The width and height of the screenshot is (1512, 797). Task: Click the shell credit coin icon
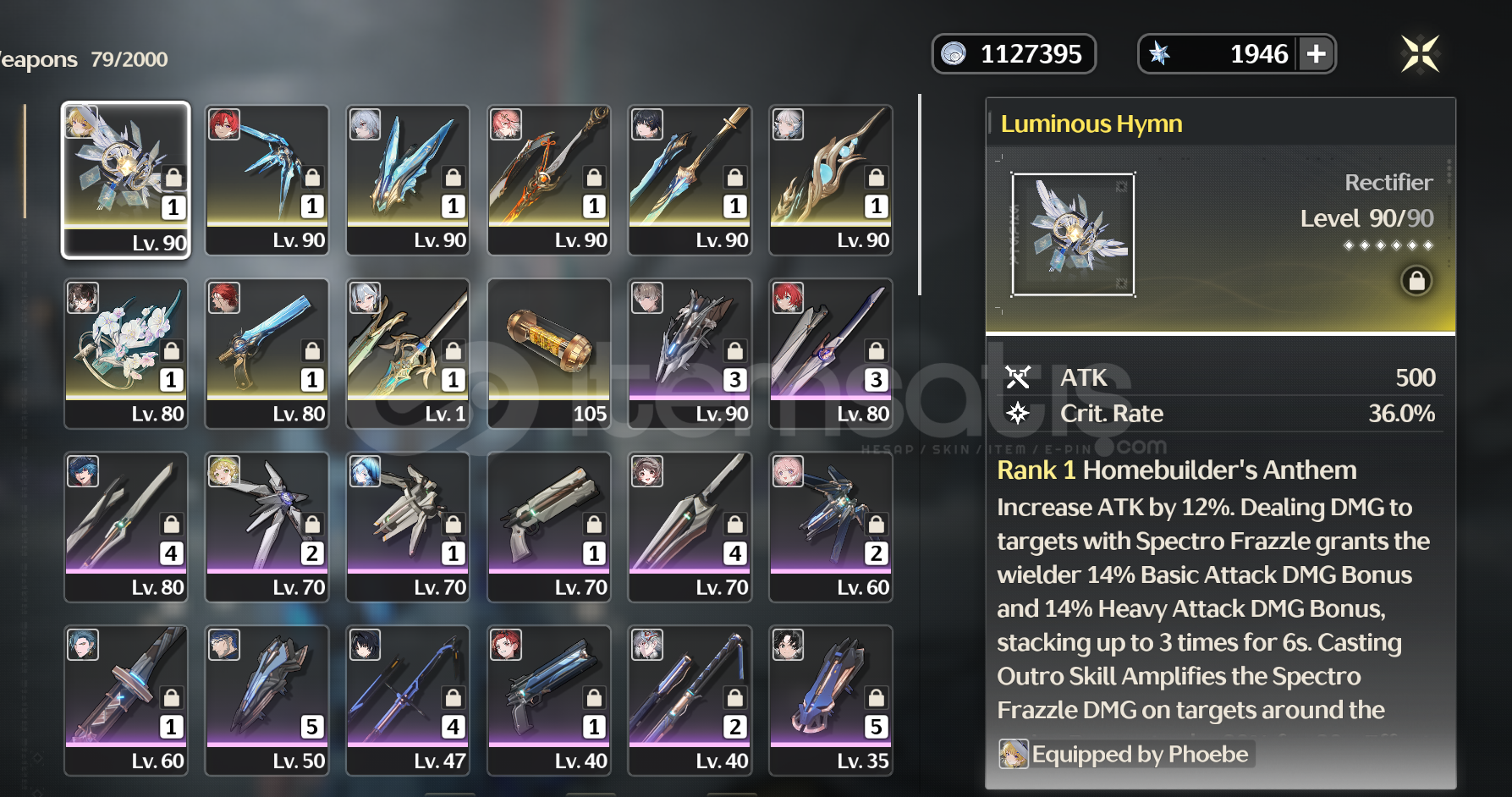click(954, 54)
